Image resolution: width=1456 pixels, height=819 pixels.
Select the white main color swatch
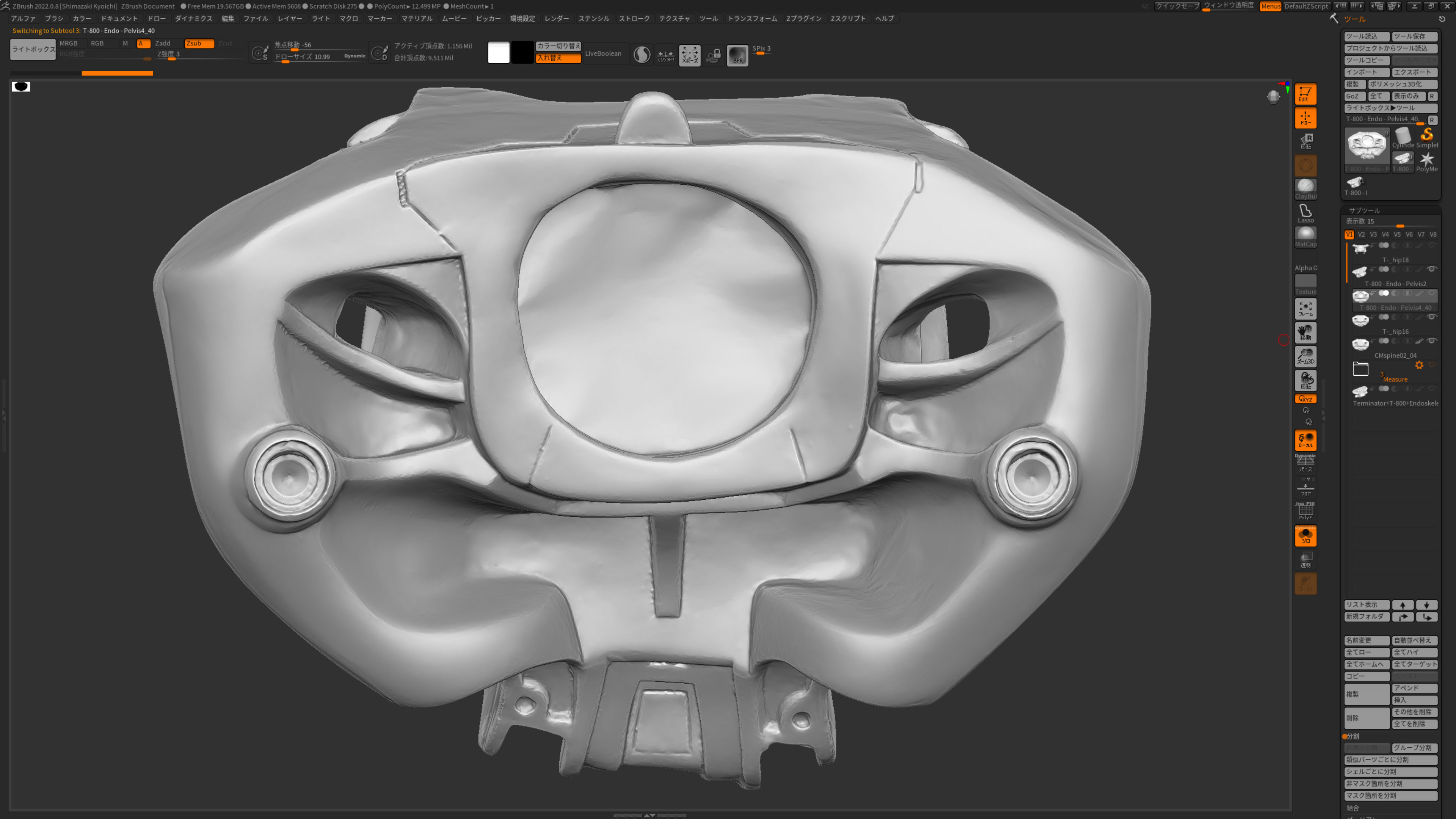pyautogui.click(x=499, y=53)
